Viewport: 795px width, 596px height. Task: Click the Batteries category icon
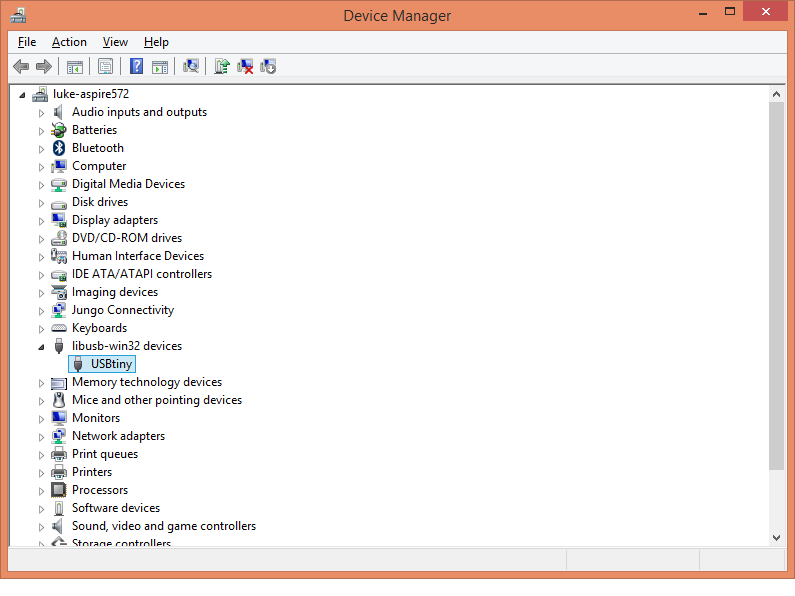click(x=59, y=130)
